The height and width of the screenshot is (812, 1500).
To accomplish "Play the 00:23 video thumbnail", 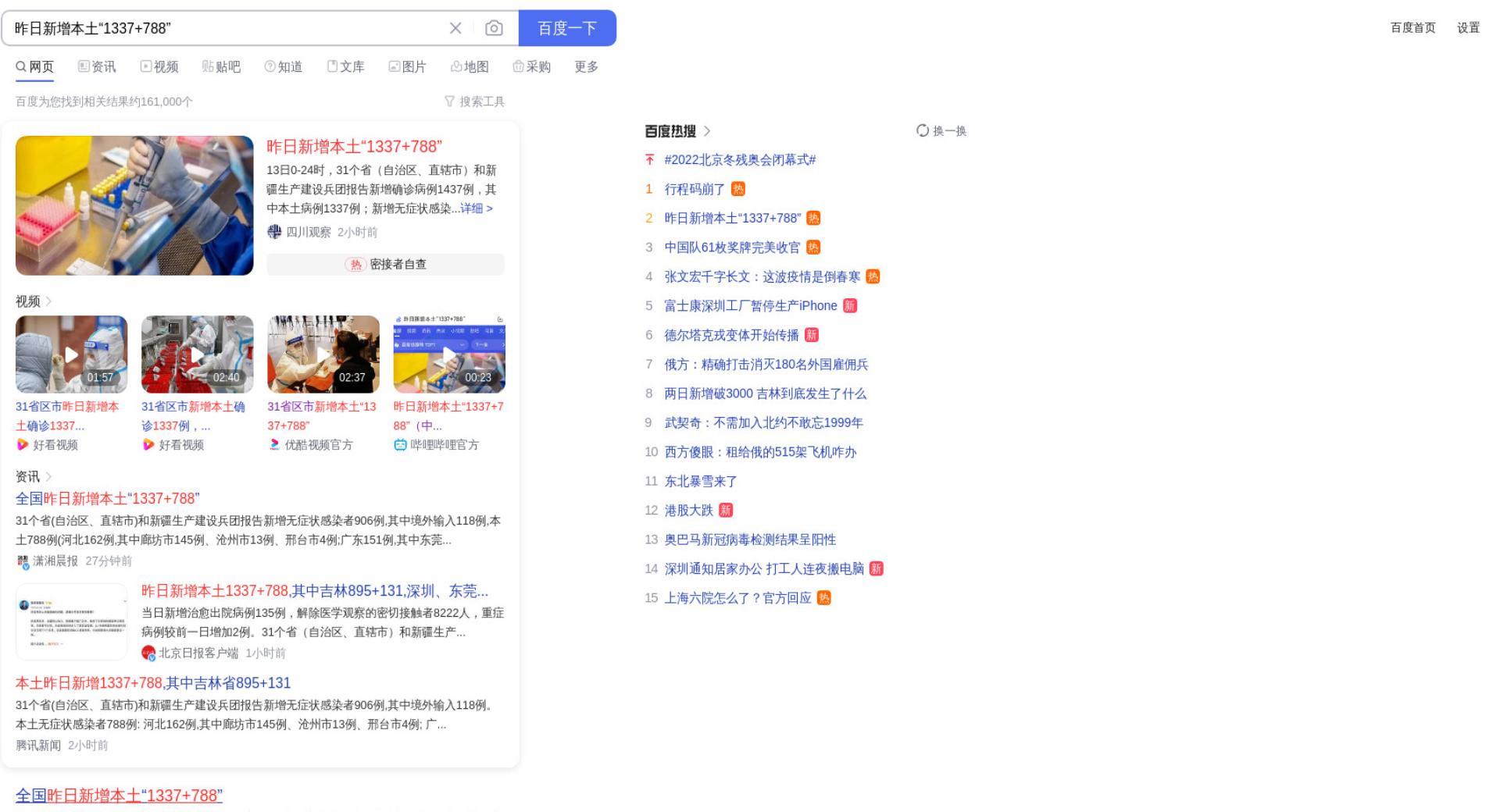I will (449, 354).
